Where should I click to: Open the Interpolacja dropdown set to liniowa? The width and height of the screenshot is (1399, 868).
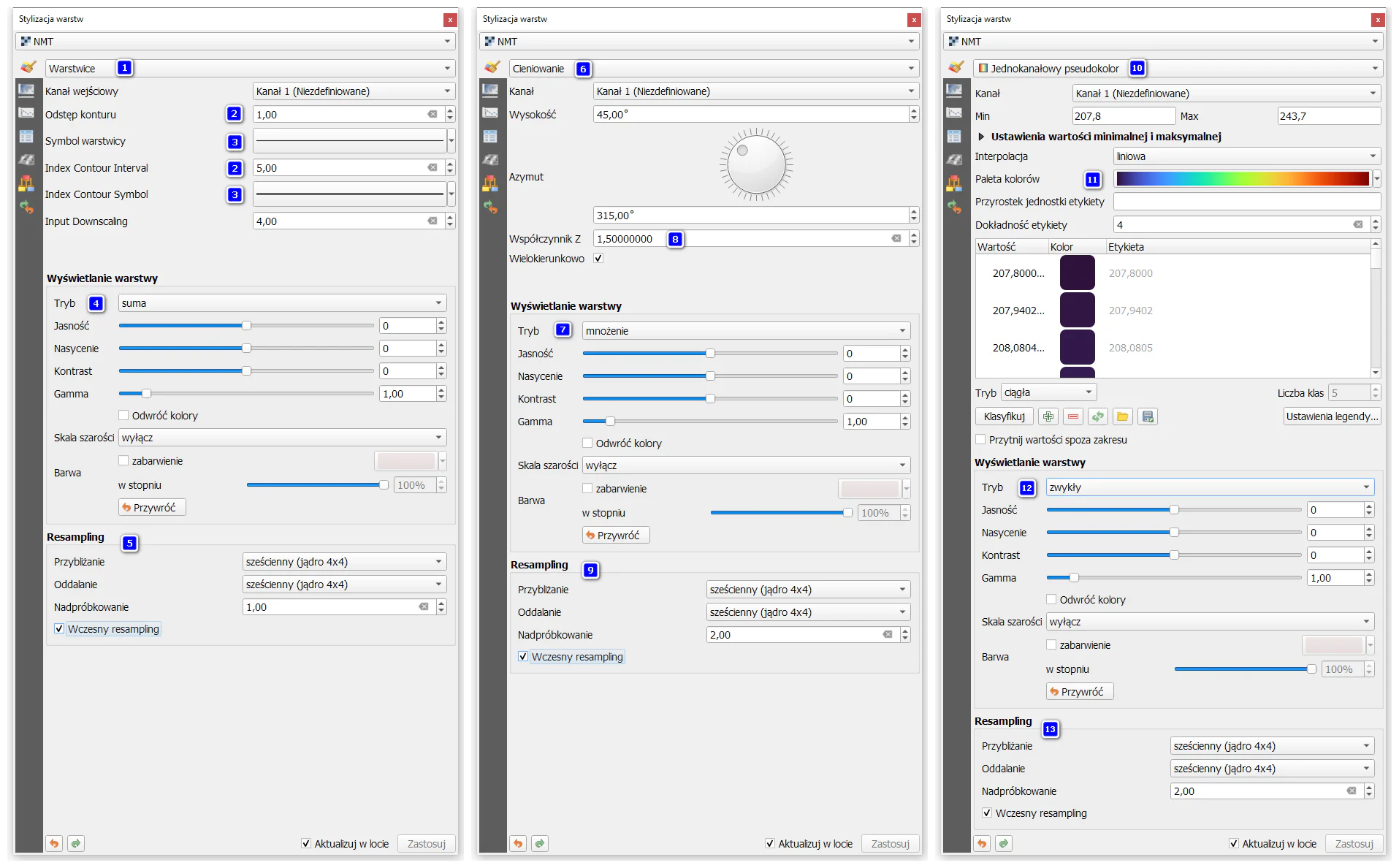click(x=1246, y=156)
